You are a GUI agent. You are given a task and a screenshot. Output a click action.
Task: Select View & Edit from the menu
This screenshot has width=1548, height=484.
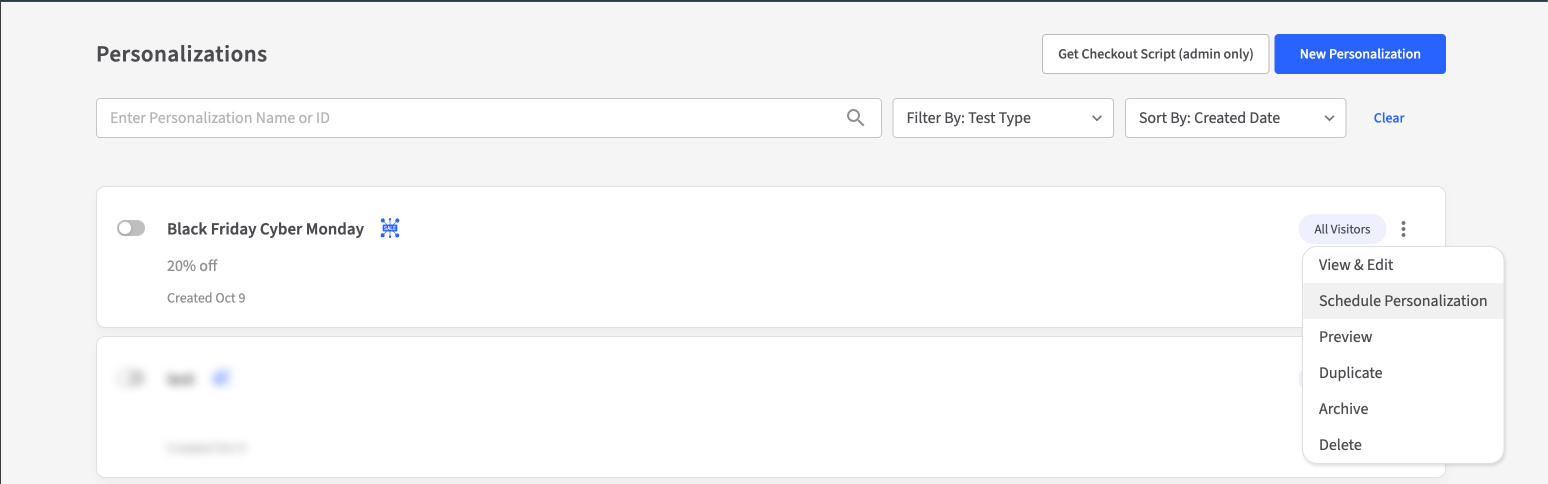pyautogui.click(x=1355, y=265)
